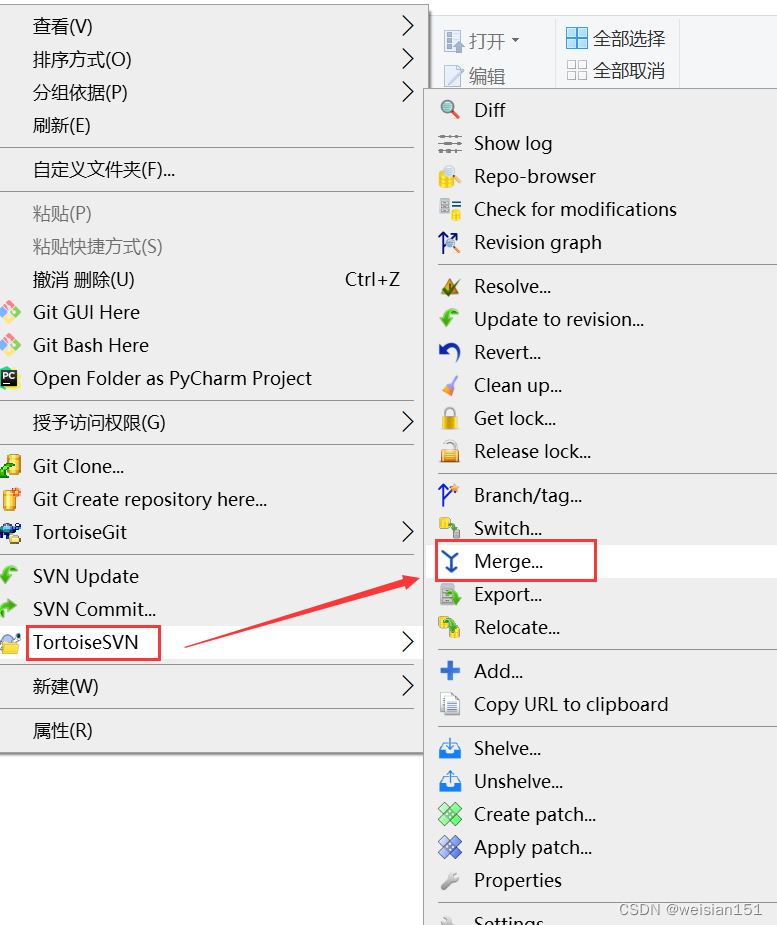This screenshot has height=925, width=777.
Task: Expand the 排序方式(O) submenu arrow
Action: point(407,58)
